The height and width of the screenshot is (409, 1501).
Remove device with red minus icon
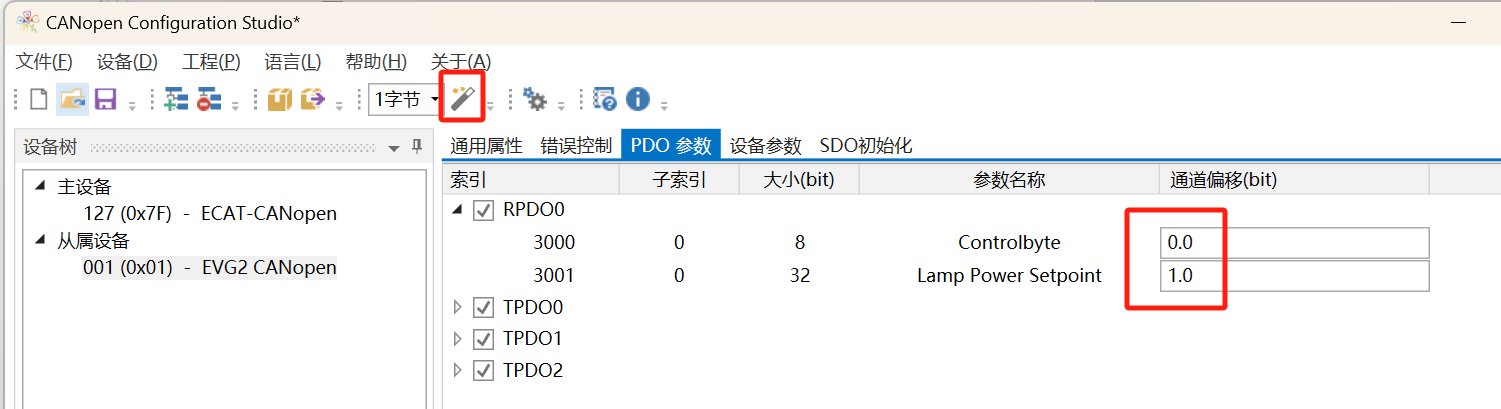[208, 99]
